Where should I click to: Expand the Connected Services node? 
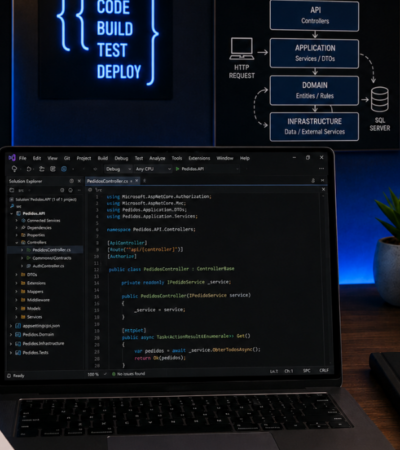17,221
